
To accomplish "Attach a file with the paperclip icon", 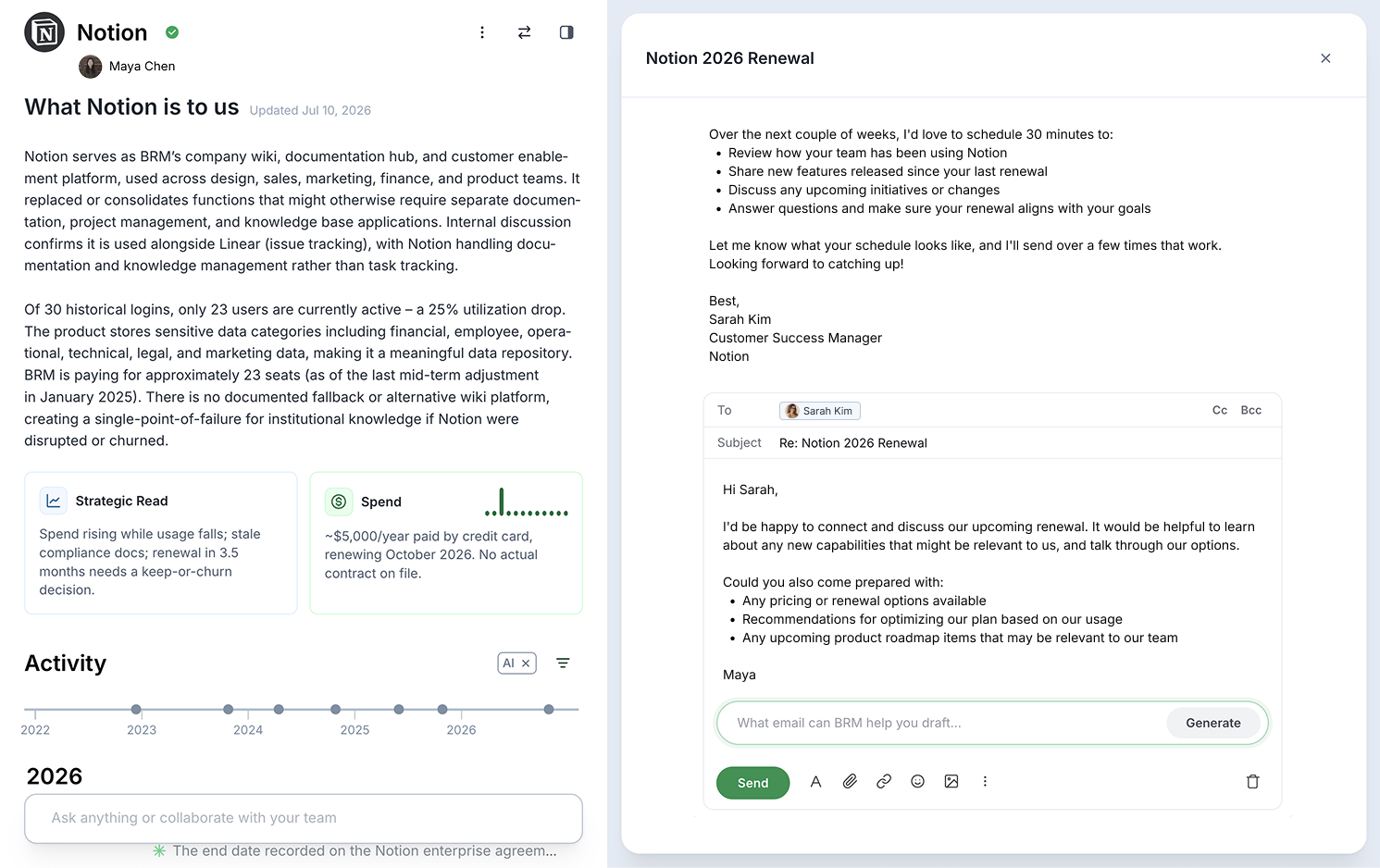I will [850, 782].
